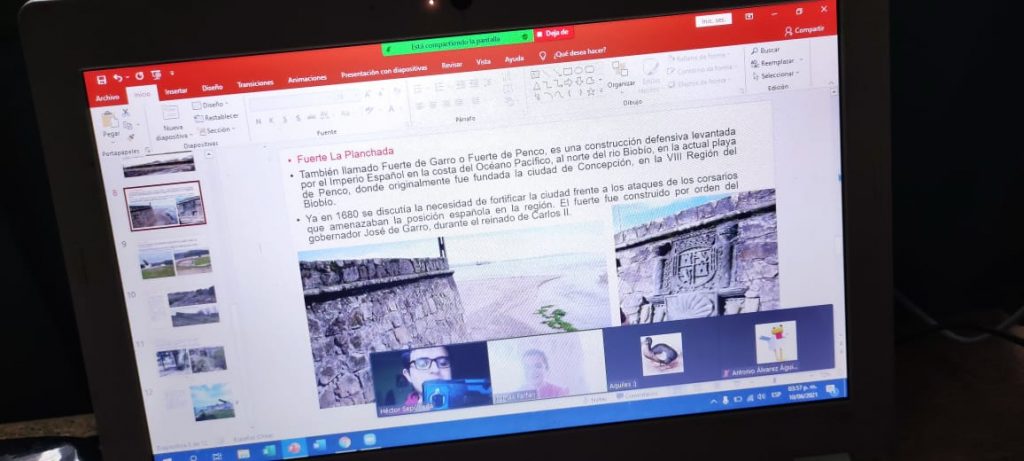
Task: Open the Archivo menu
Action: pos(107,98)
